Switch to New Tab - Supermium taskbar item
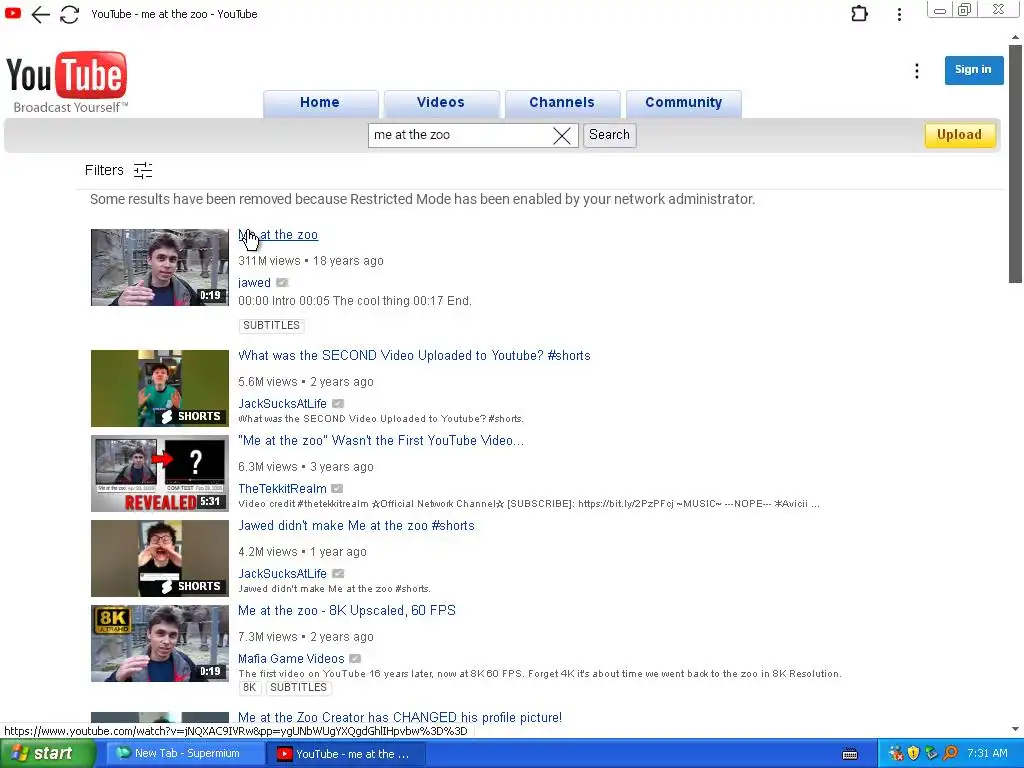The height and width of the screenshot is (768, 1024). point(185,754)
